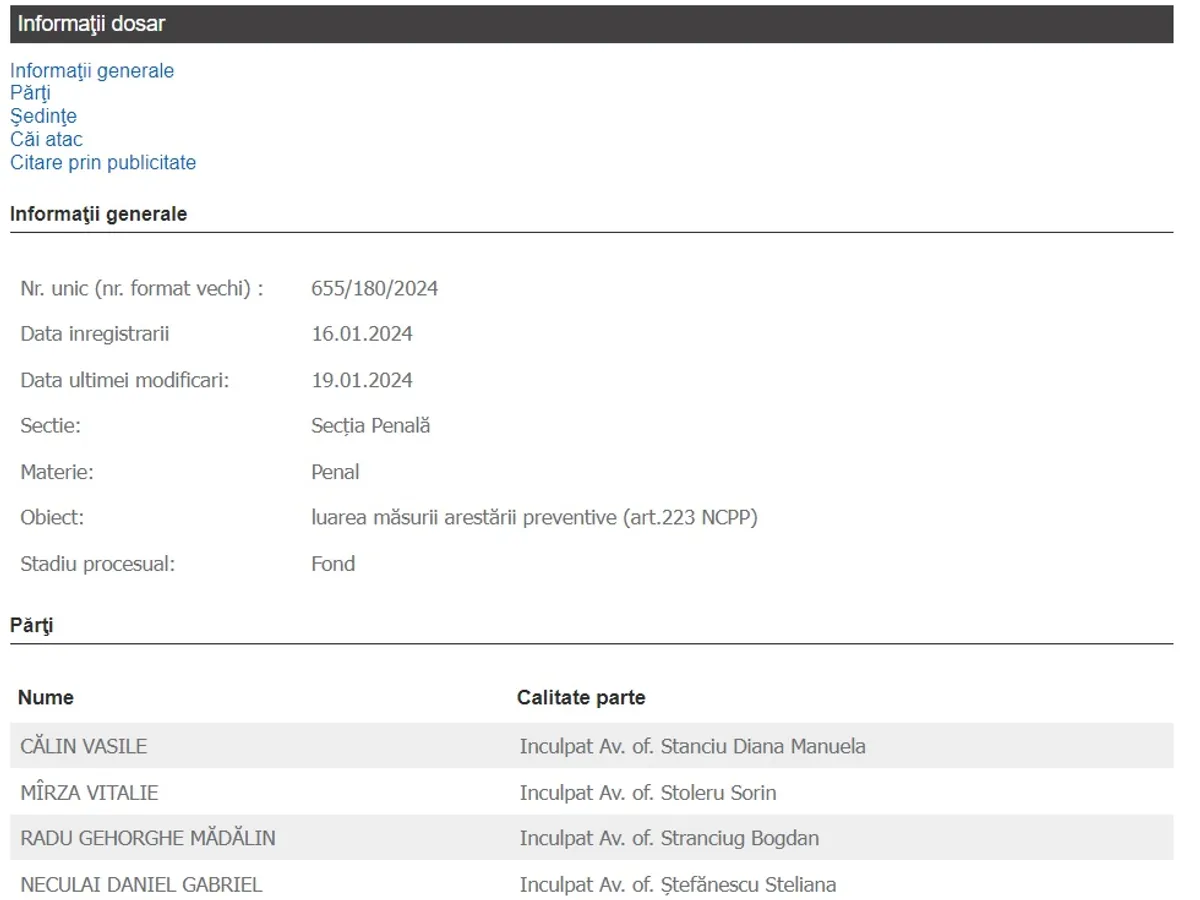Open the Ședințe link

(43, 117)
